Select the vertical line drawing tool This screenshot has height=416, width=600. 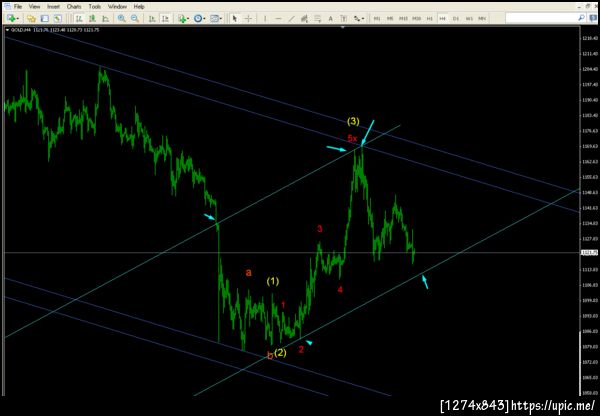tap(265, 18)
